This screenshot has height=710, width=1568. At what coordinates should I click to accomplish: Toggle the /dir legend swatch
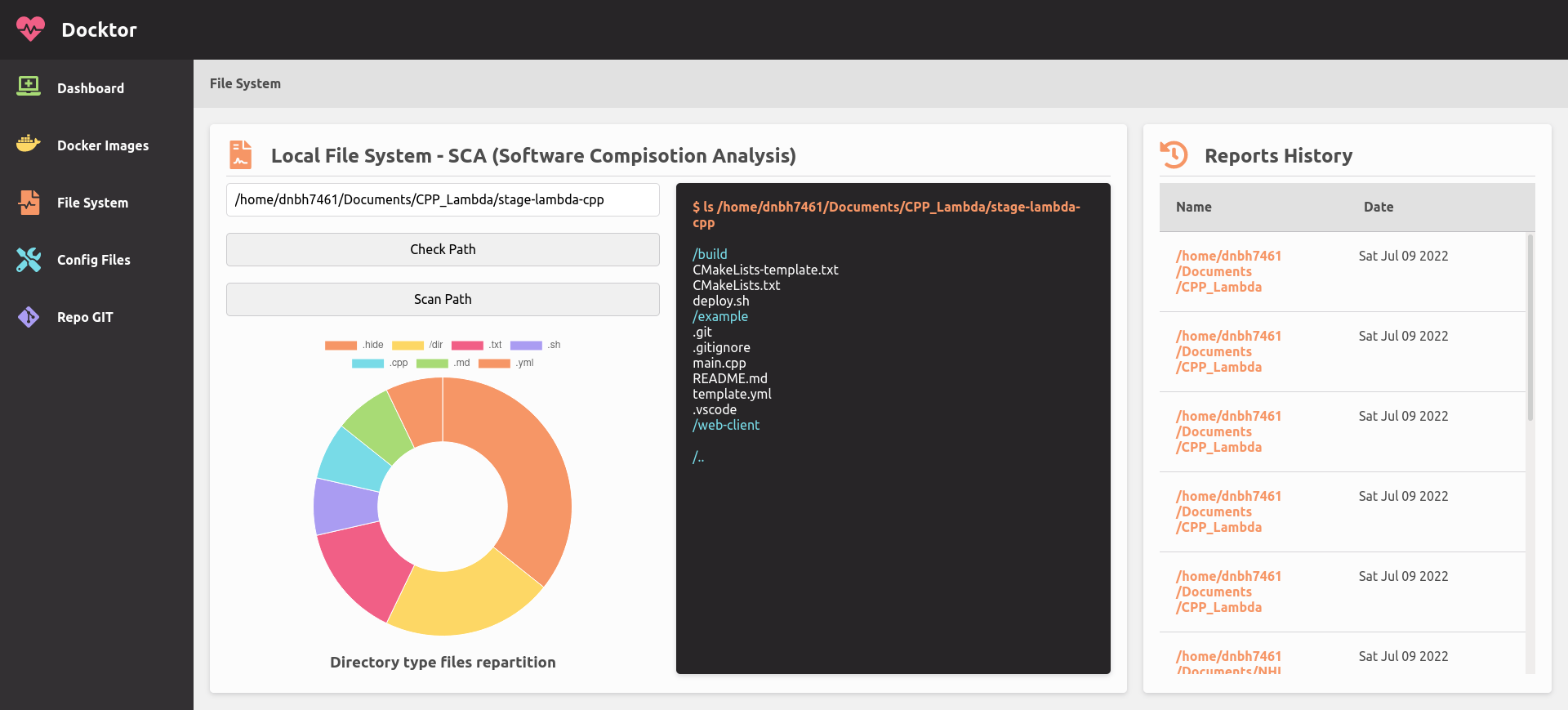pos(408,345)
